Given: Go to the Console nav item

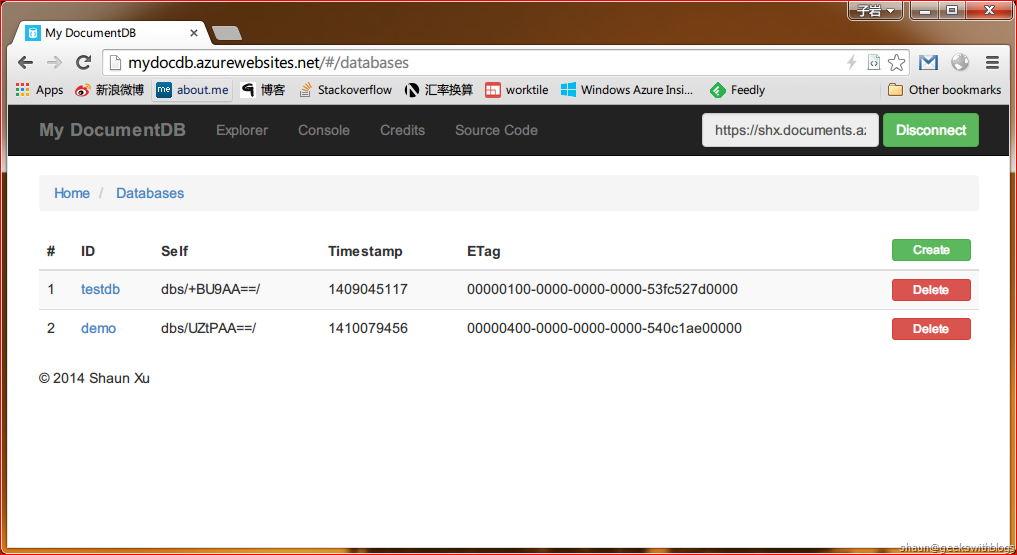Looking at the screenshot, I should pyautogui.click(x=324, y=130).
